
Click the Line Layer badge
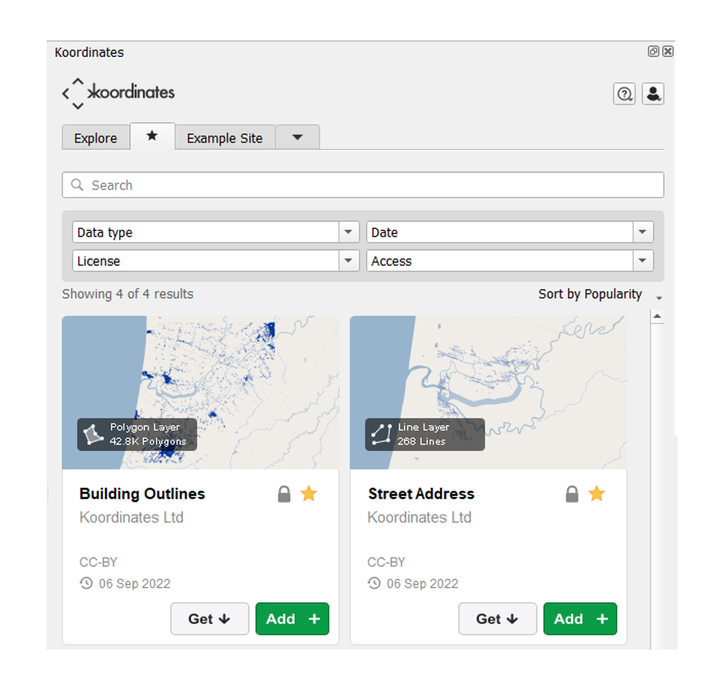pyautogui.click(x=425, y=434)
